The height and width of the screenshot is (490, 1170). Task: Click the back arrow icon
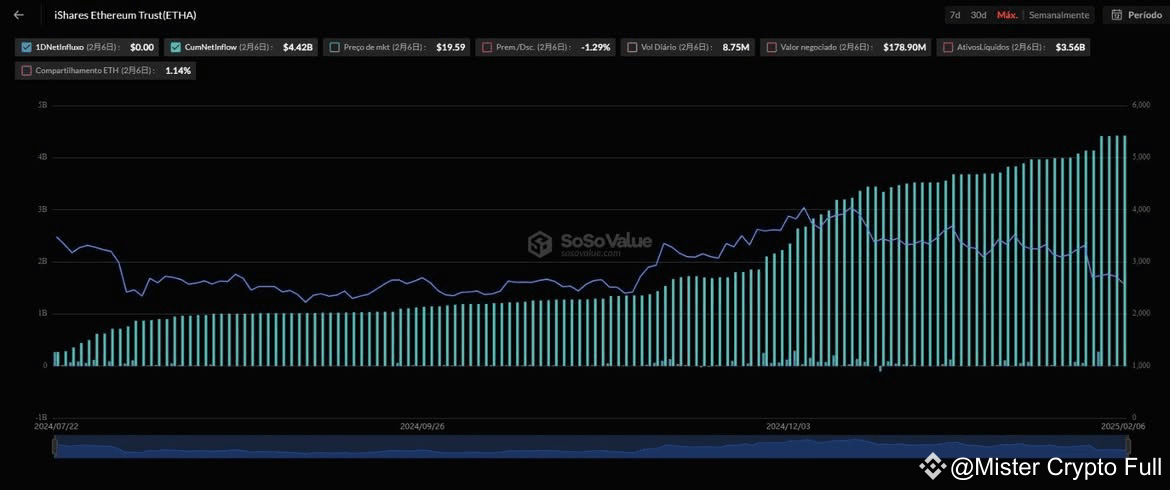(19, 15)
